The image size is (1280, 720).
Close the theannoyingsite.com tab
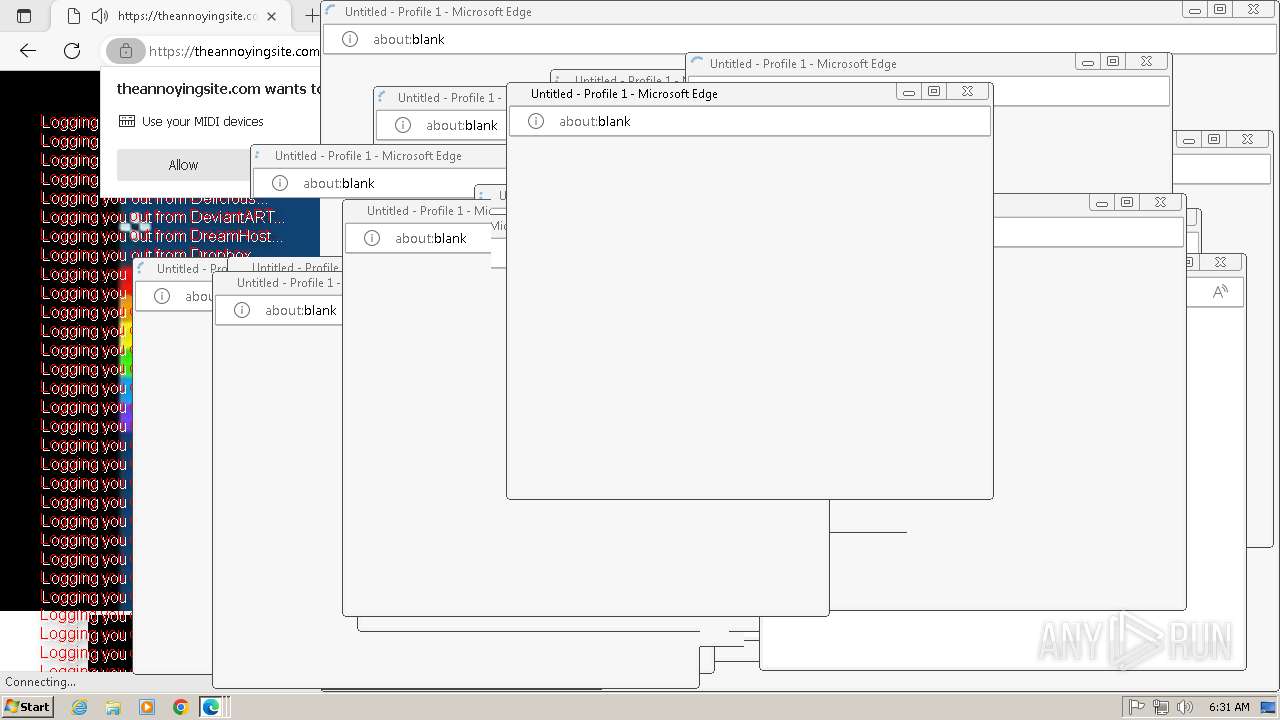click(x=271, y=16)
